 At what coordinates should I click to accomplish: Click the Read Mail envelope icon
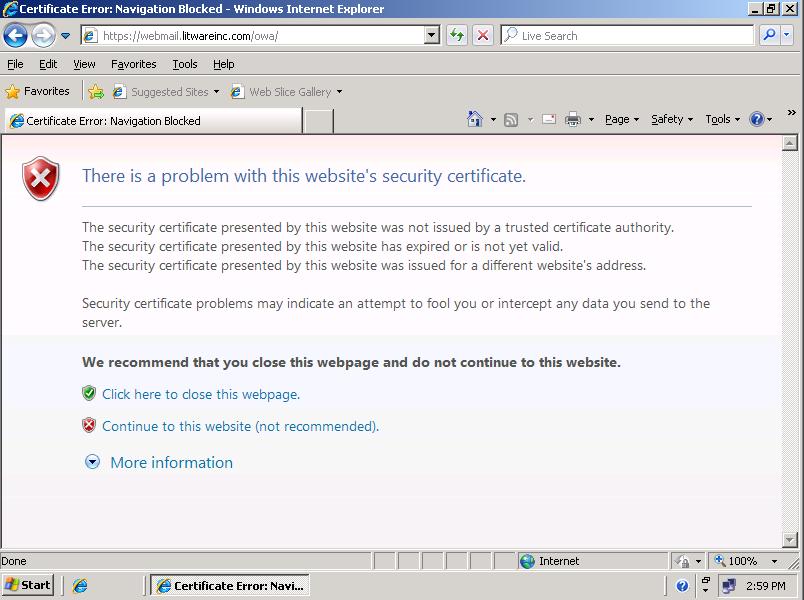point(549,119)
